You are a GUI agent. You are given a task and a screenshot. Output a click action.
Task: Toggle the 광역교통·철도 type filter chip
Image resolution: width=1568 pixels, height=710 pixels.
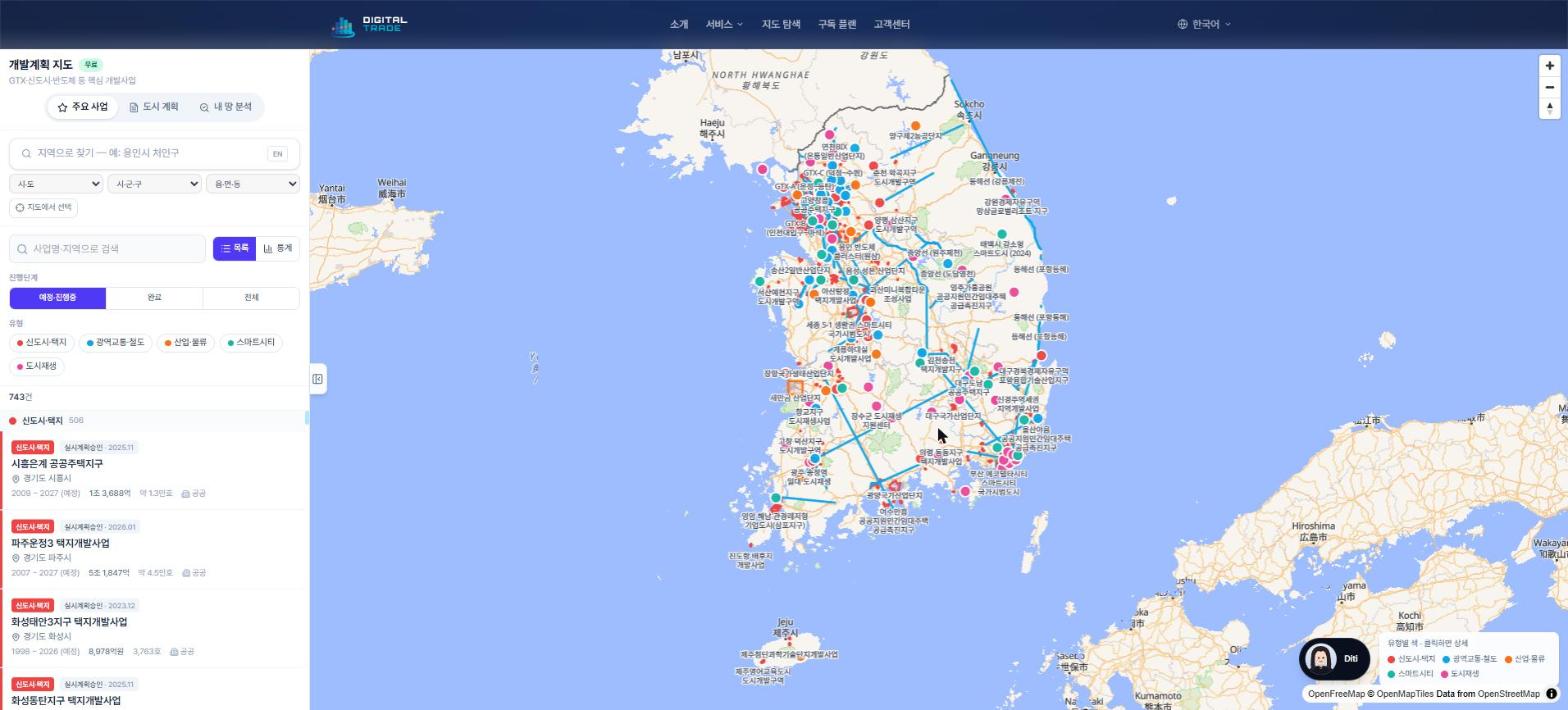[x=116, y=343]
